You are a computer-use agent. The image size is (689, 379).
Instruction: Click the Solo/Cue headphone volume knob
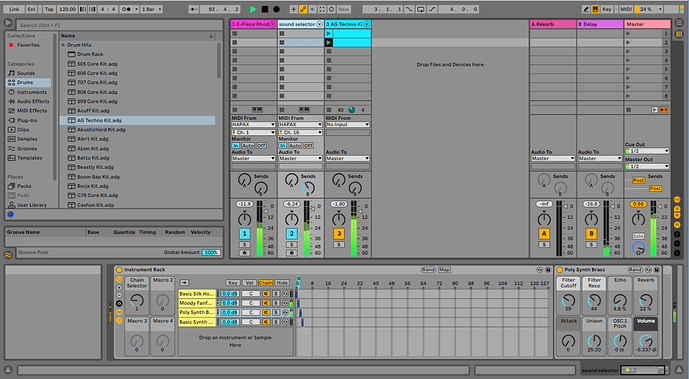(x=638, y=249)
